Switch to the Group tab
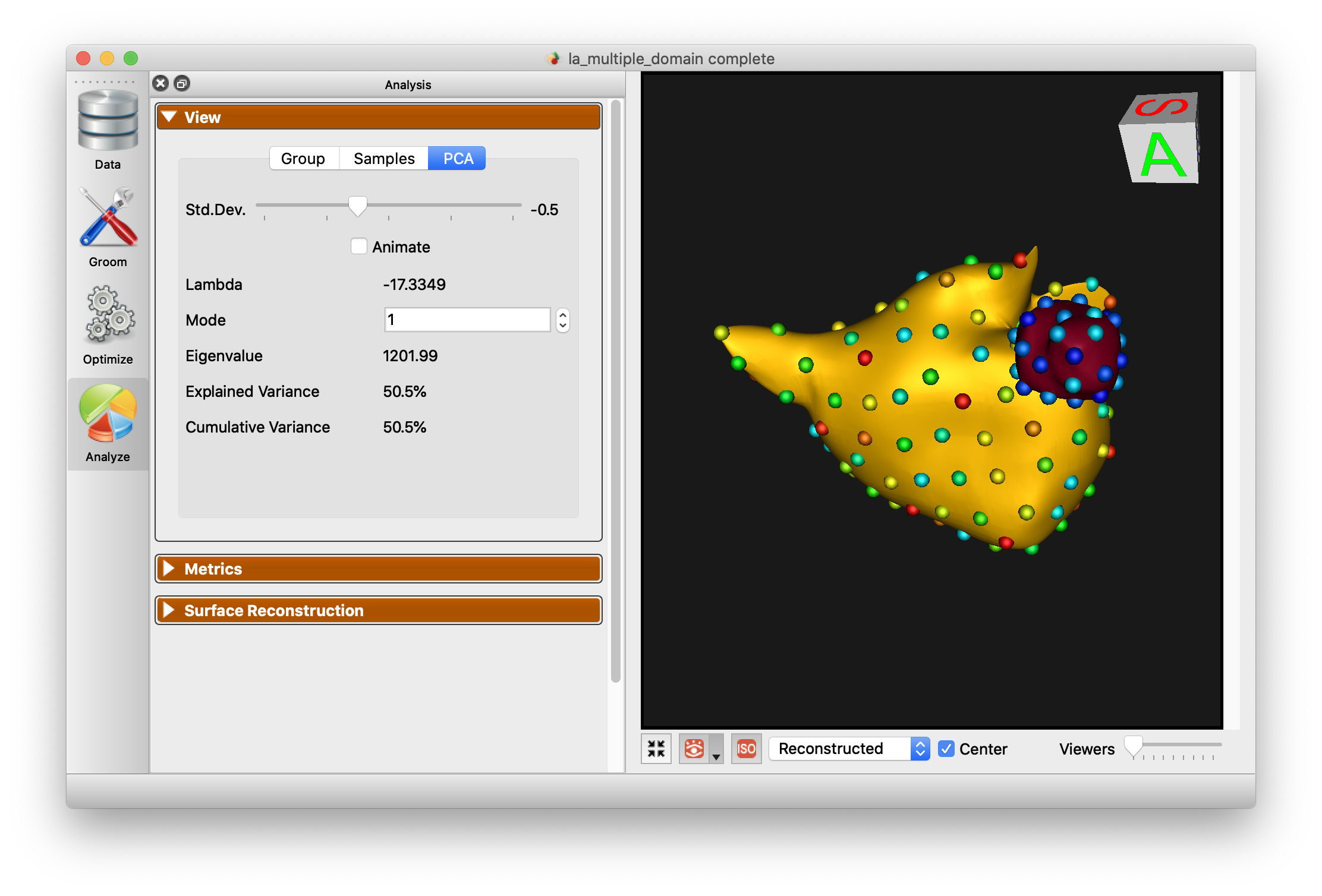The image size is (1322, 896). pos(303,159)
